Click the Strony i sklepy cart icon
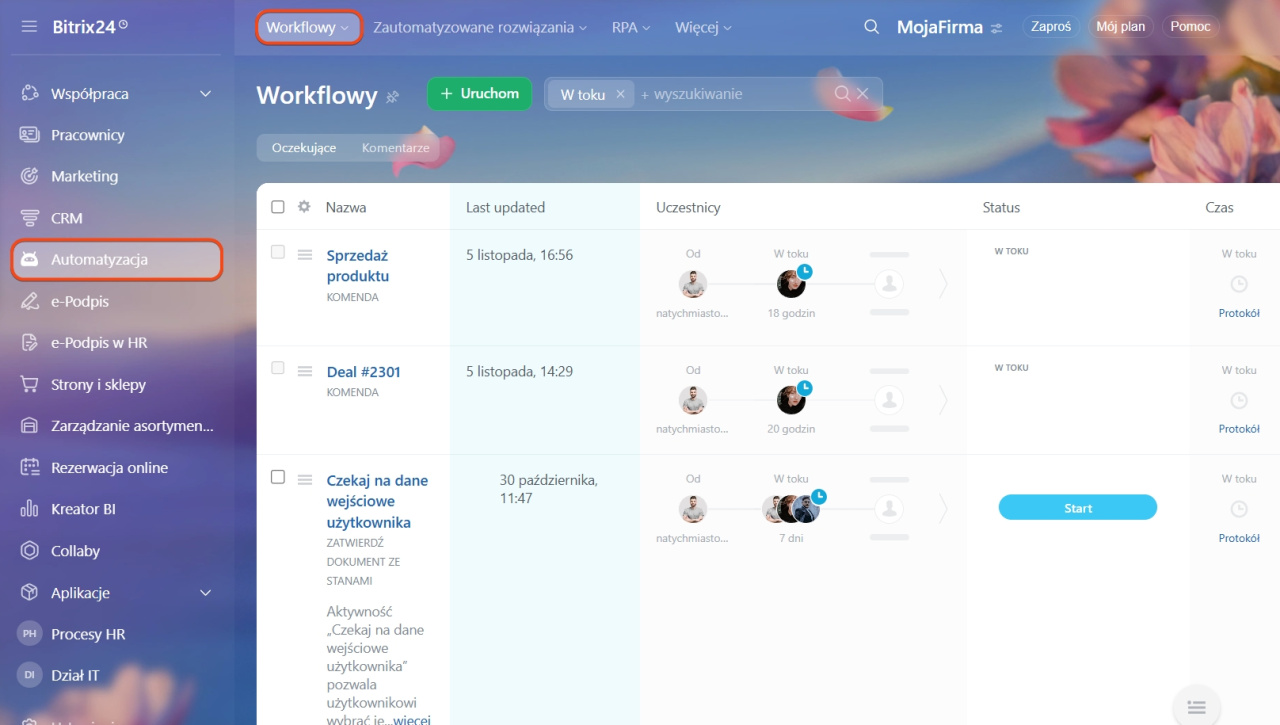Screen dimensions: 1280x725 tap(30, 384)
